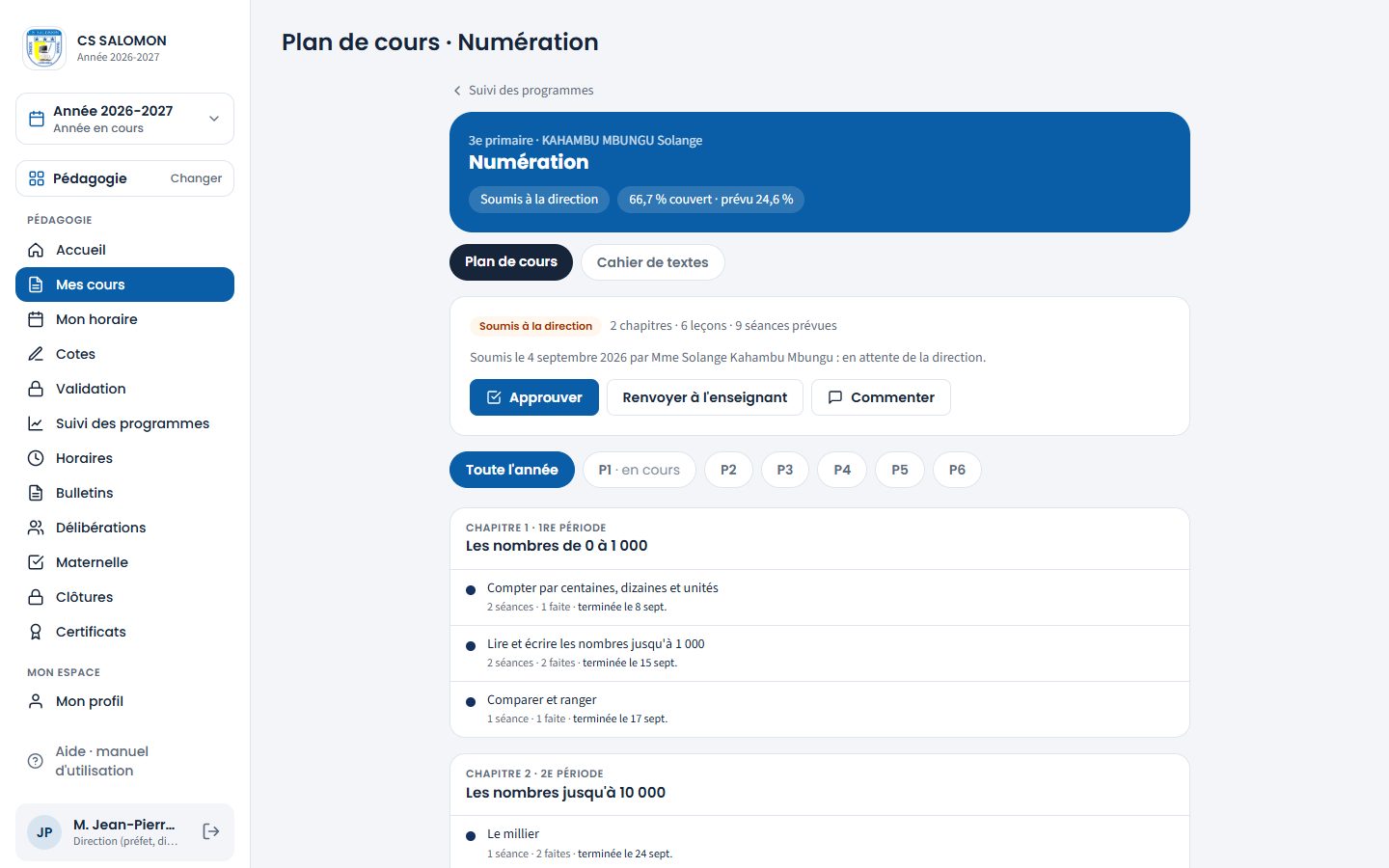Open lesson 'Lire et écrire les nombres jusqu'à 1 000'
Screen dimensions: 1389x868
(x=820, y=653)
